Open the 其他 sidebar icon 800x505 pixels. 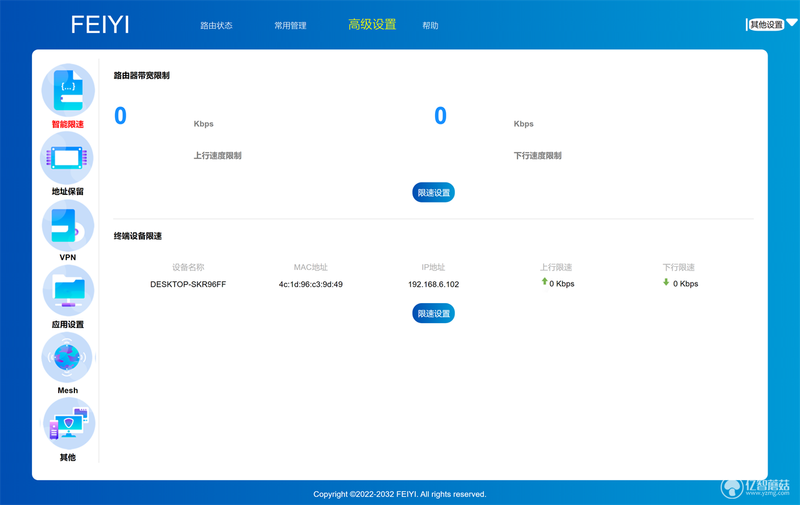point(69,424)
